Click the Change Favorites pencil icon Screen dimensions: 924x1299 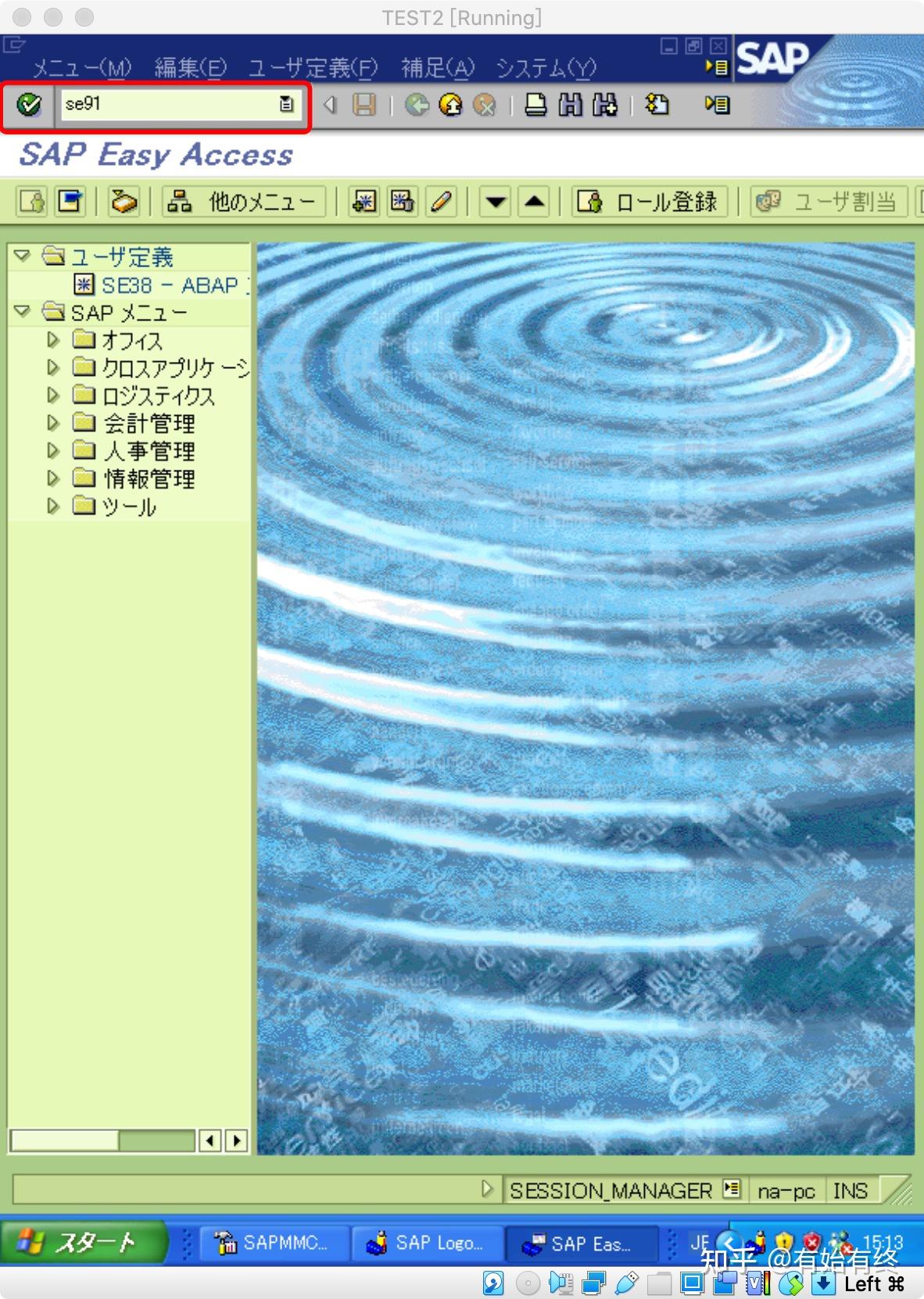(442, 202)
